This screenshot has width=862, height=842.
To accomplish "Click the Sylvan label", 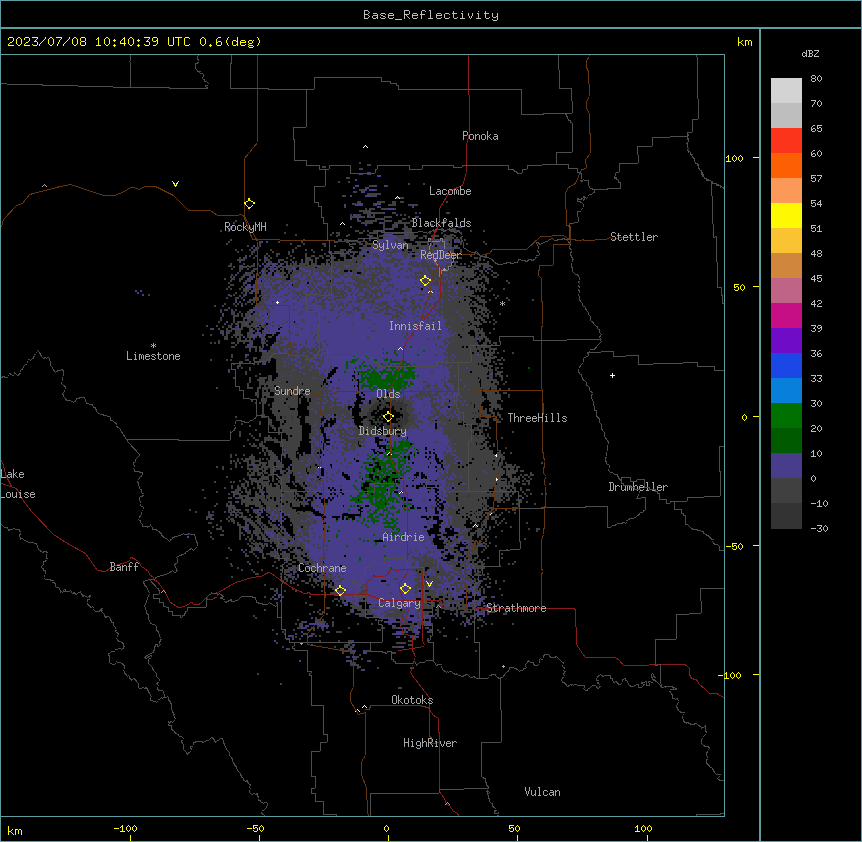I will (390, 245).
